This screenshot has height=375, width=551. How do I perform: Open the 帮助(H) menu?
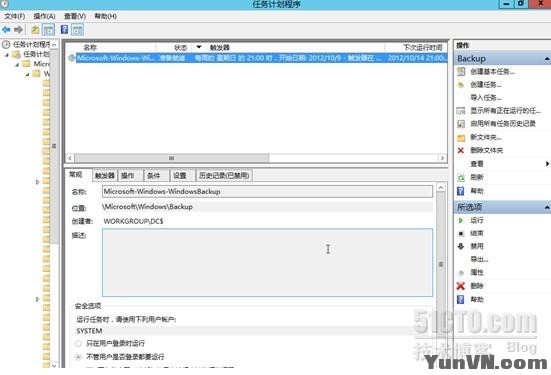pyautogui.click(x=105, y=16)
